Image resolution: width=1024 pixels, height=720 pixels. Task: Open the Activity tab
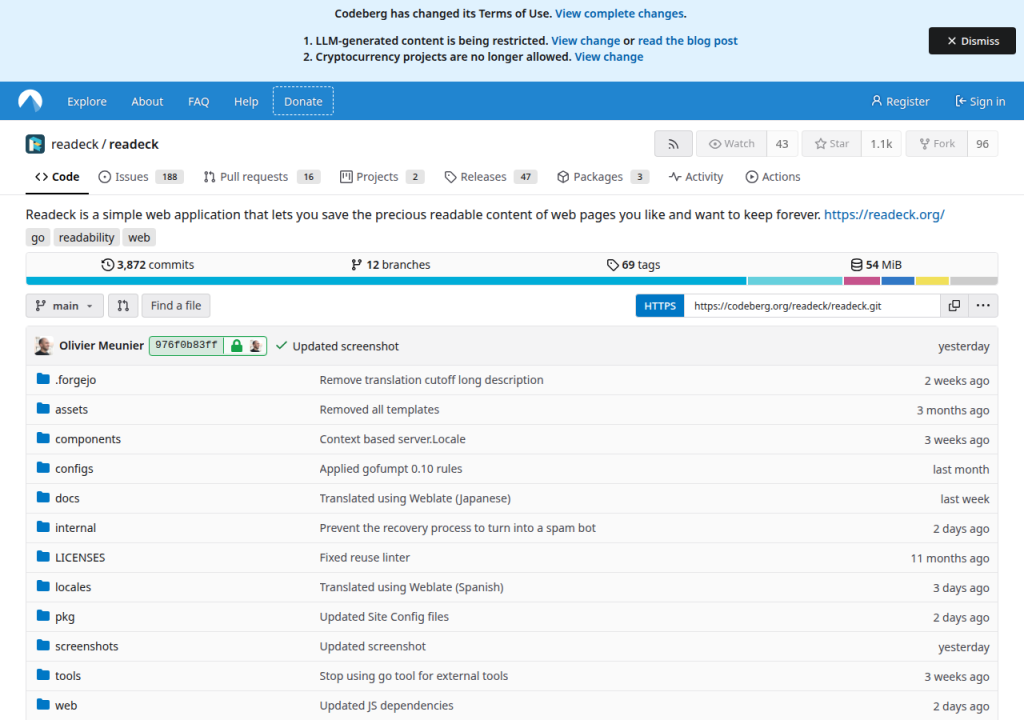696,176
